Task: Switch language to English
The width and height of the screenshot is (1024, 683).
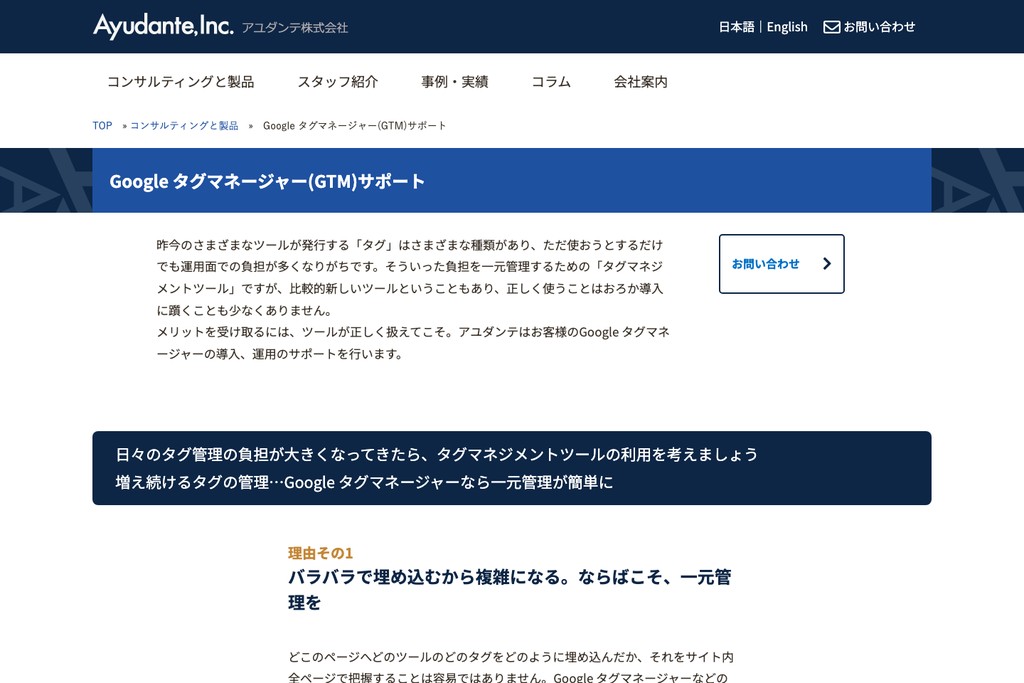Action: pyautogui.click(x=787, y=27)
